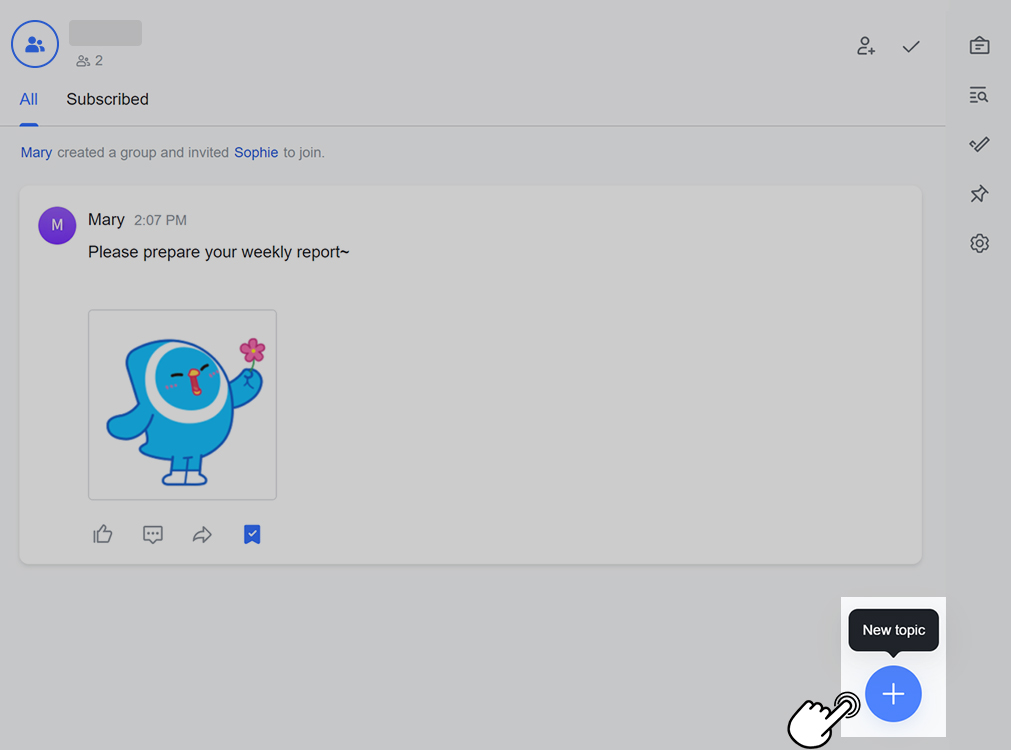View the group member count of 2
Viewport: 1011px width, 750px height.
pos(90,61)
